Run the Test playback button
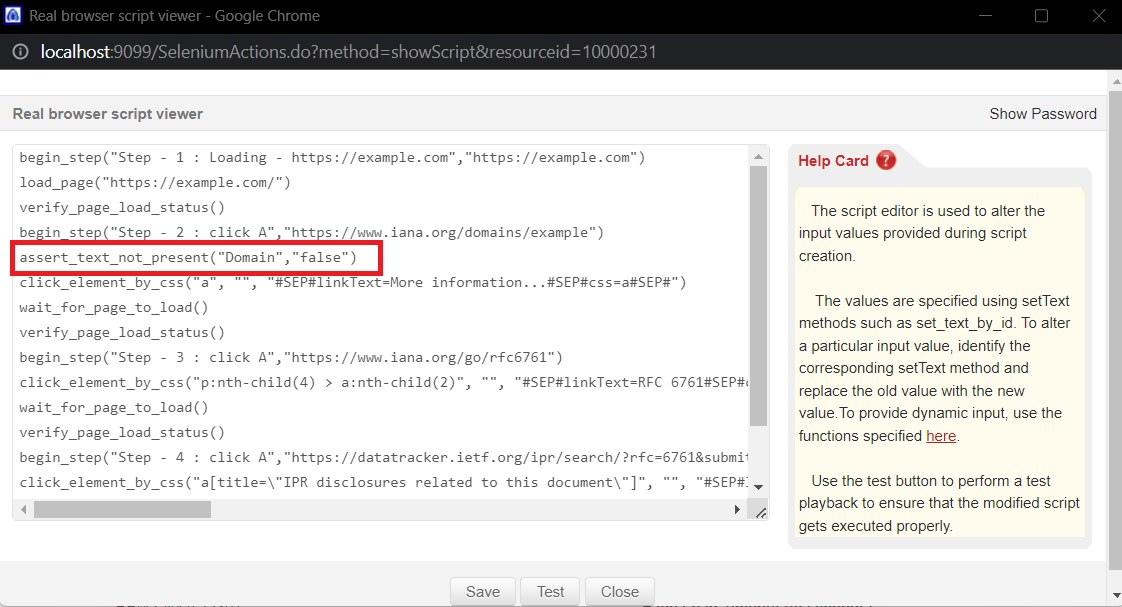 click(550, 591)
